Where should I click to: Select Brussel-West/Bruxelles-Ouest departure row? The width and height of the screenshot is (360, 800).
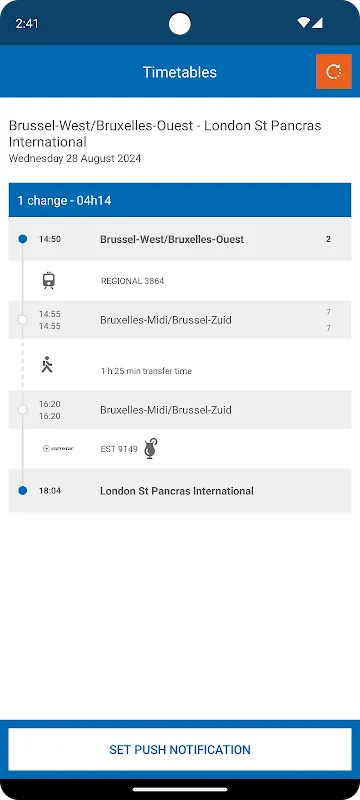(180, 239)
